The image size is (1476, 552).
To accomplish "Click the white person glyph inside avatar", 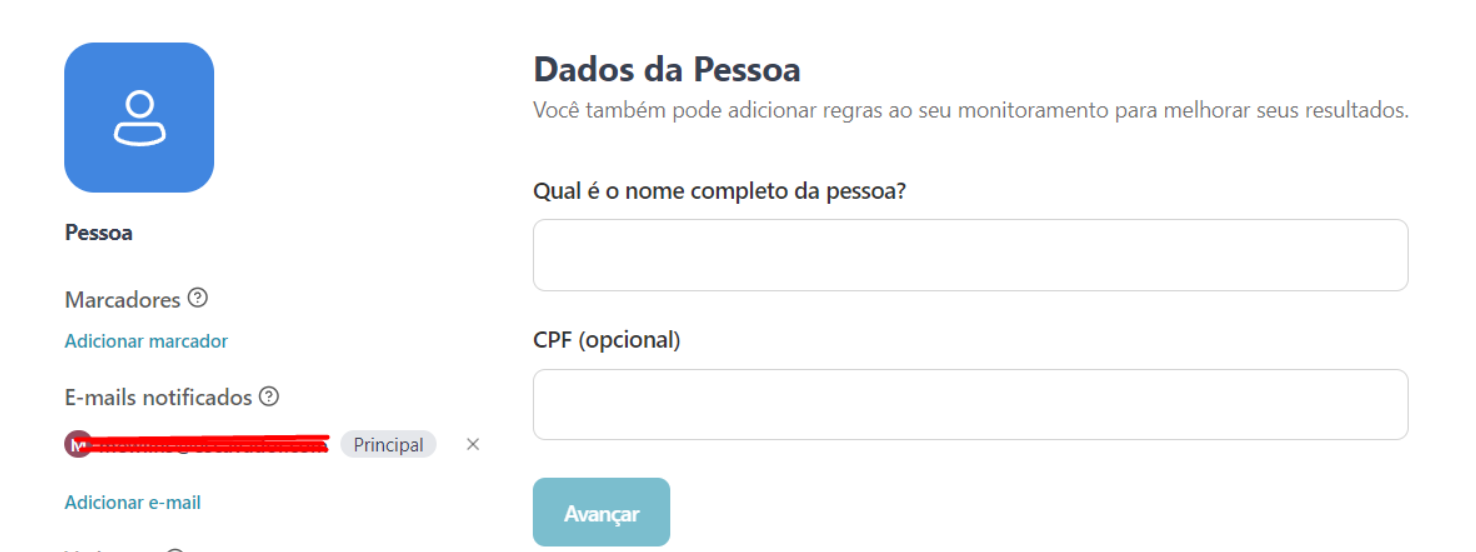I will point(139,118).
